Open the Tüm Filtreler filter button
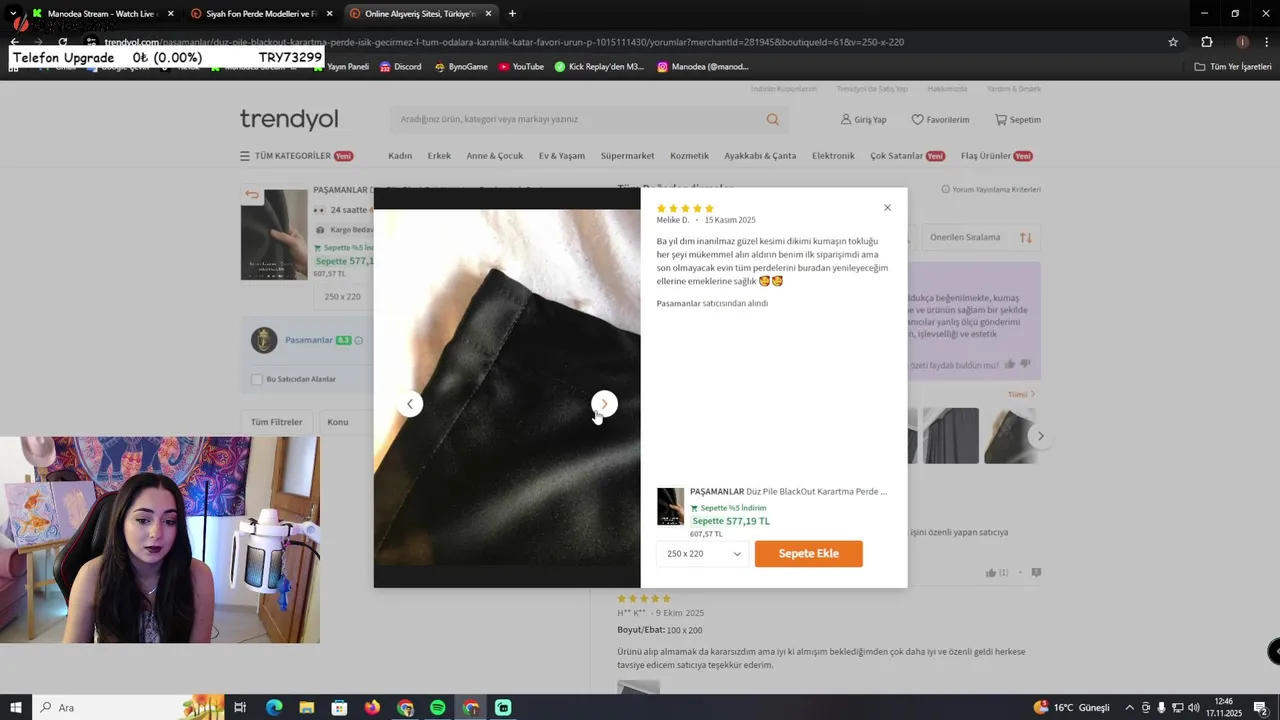Image resolution: width=1280 pixels, height=720 pixels. [276, 422]
